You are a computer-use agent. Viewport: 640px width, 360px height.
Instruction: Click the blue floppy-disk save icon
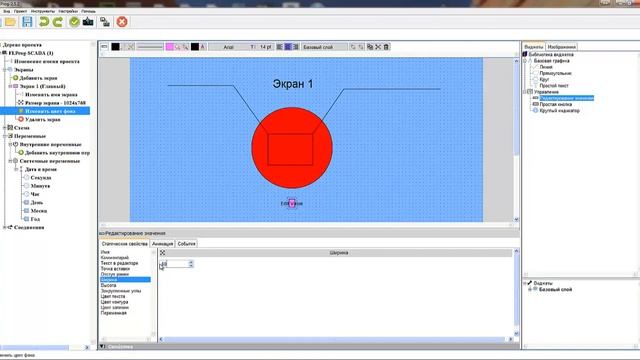pyautogui.click(x=27, y=22)
